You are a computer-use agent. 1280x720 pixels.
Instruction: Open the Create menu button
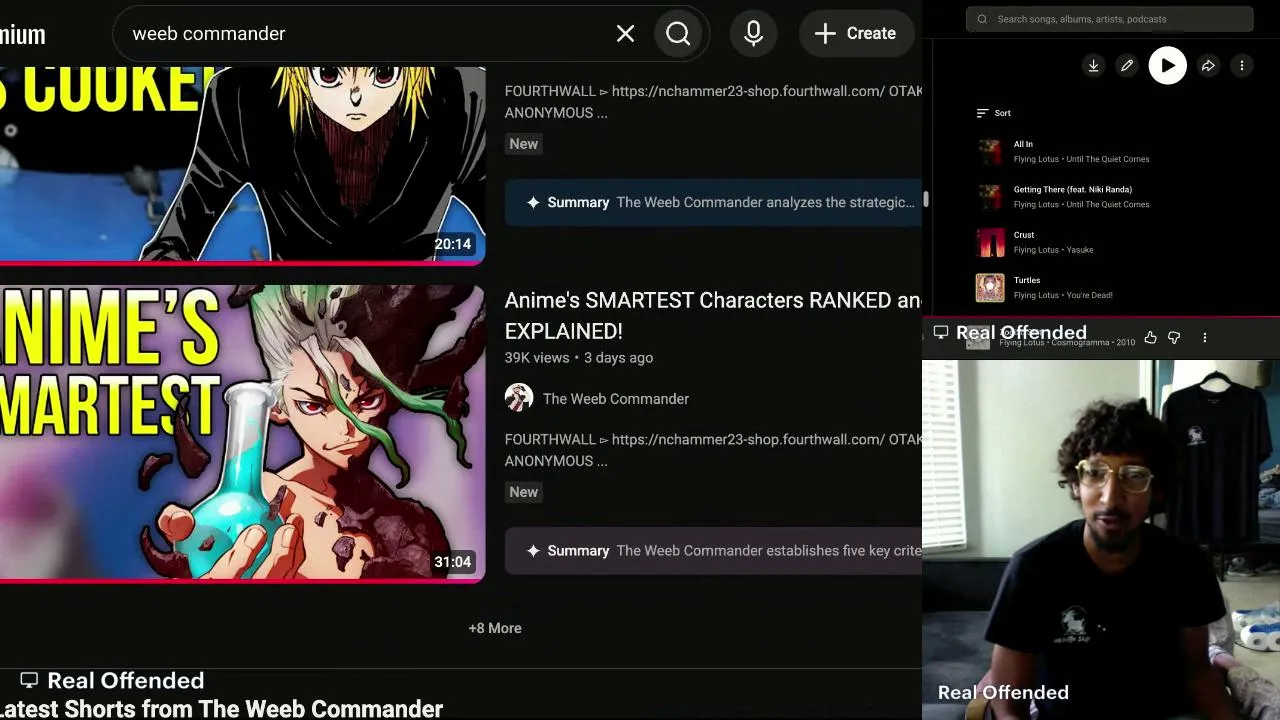click(x=856, y=34)
